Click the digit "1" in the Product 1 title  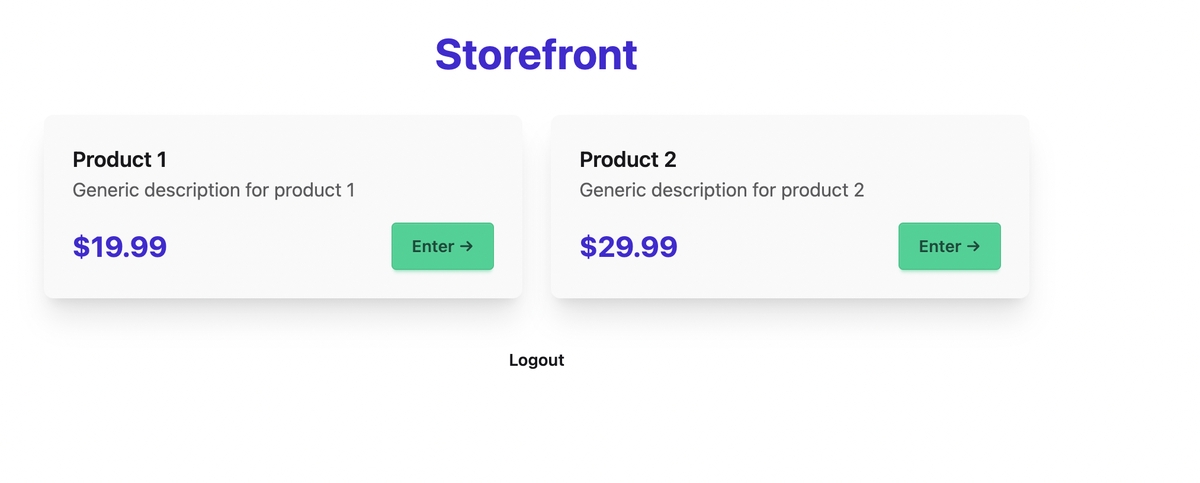tap(161, 159)
